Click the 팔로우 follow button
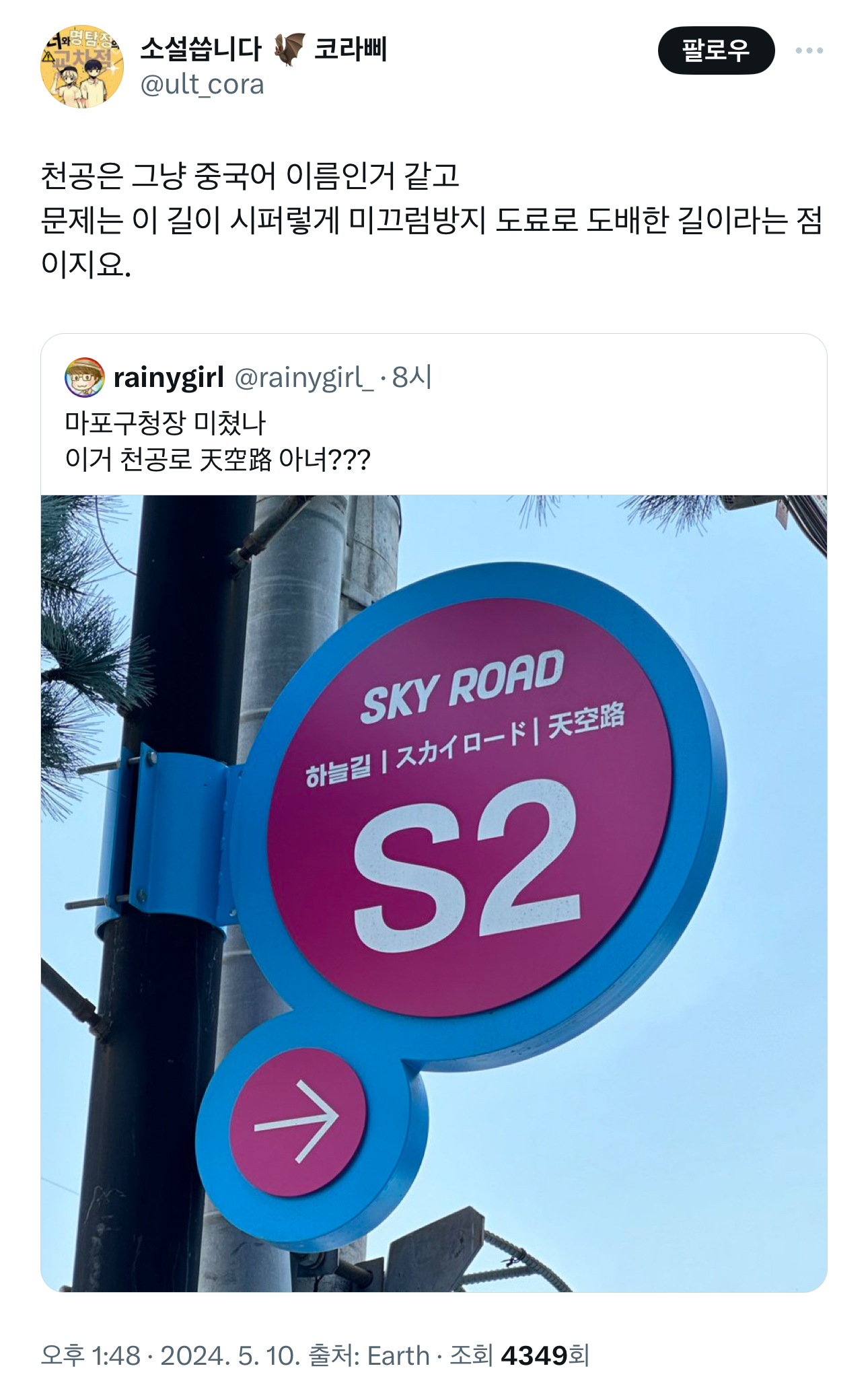868x1385 pixels. coord(716,50)
